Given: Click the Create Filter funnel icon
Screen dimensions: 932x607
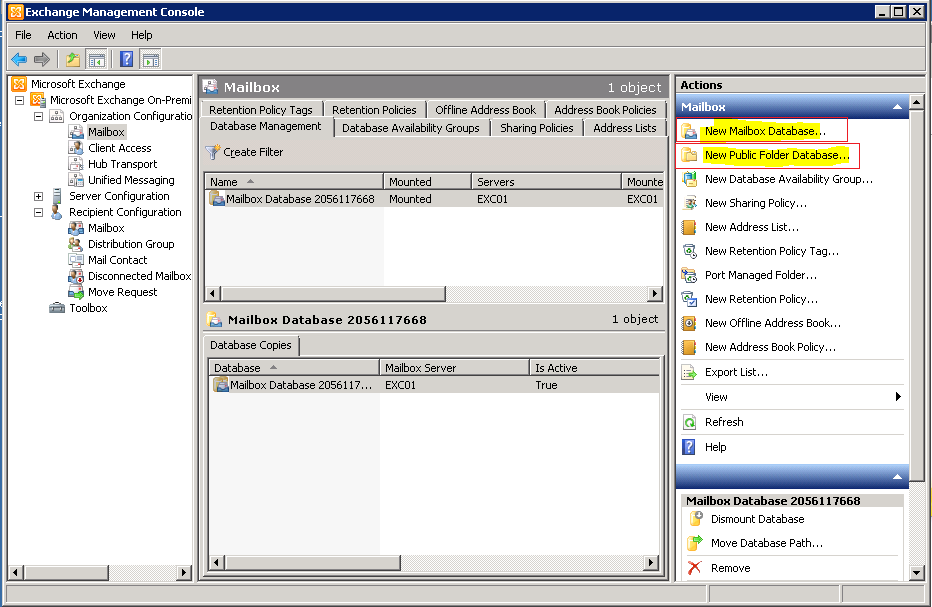Looking at the screenshot, I should pos(212,152).
